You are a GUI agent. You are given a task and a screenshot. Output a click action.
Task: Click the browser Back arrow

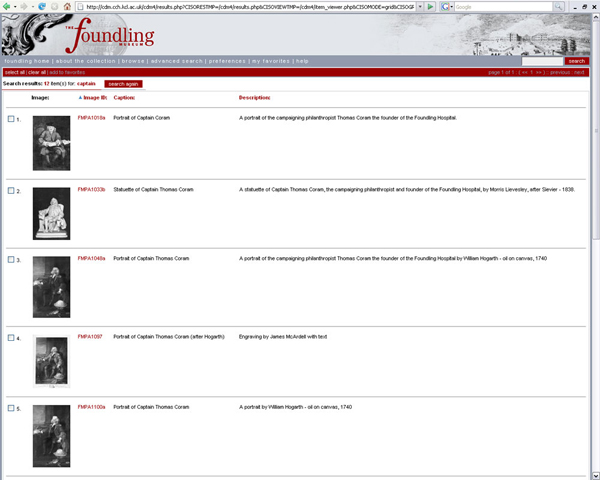[x=7, y=6]
